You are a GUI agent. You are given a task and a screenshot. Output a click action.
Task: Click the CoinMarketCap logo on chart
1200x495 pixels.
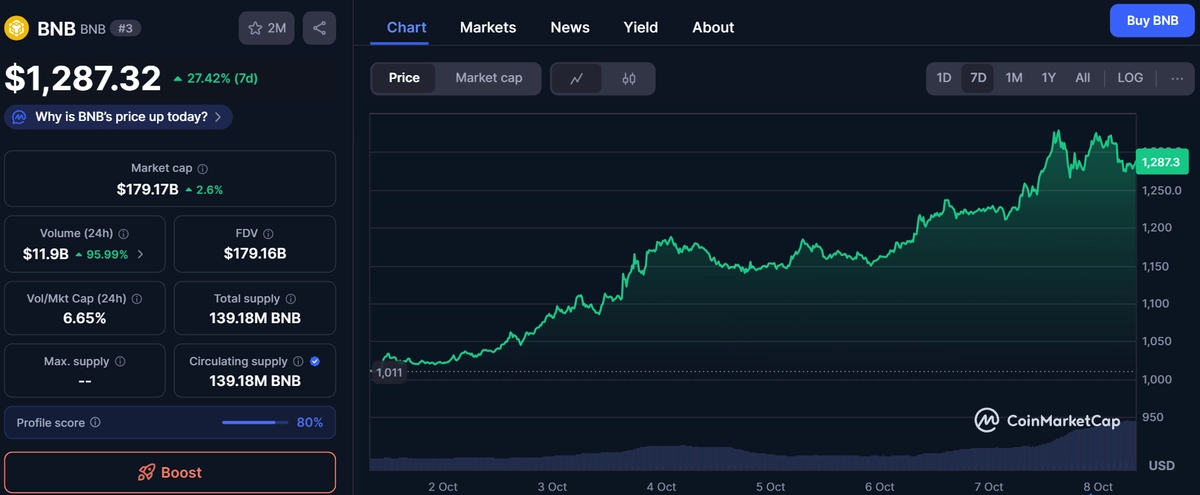pyautogui.click(x=1047, y=421)
